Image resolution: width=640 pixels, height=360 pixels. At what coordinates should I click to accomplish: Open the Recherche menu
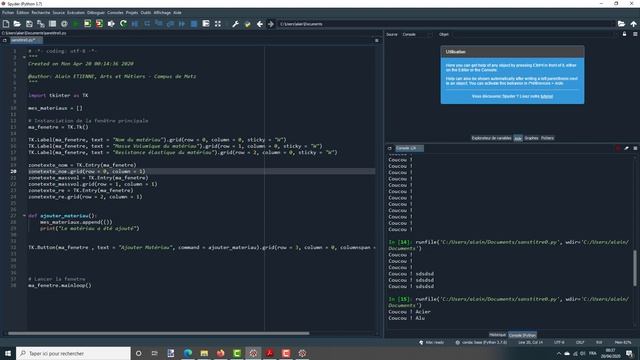[41, 13]
